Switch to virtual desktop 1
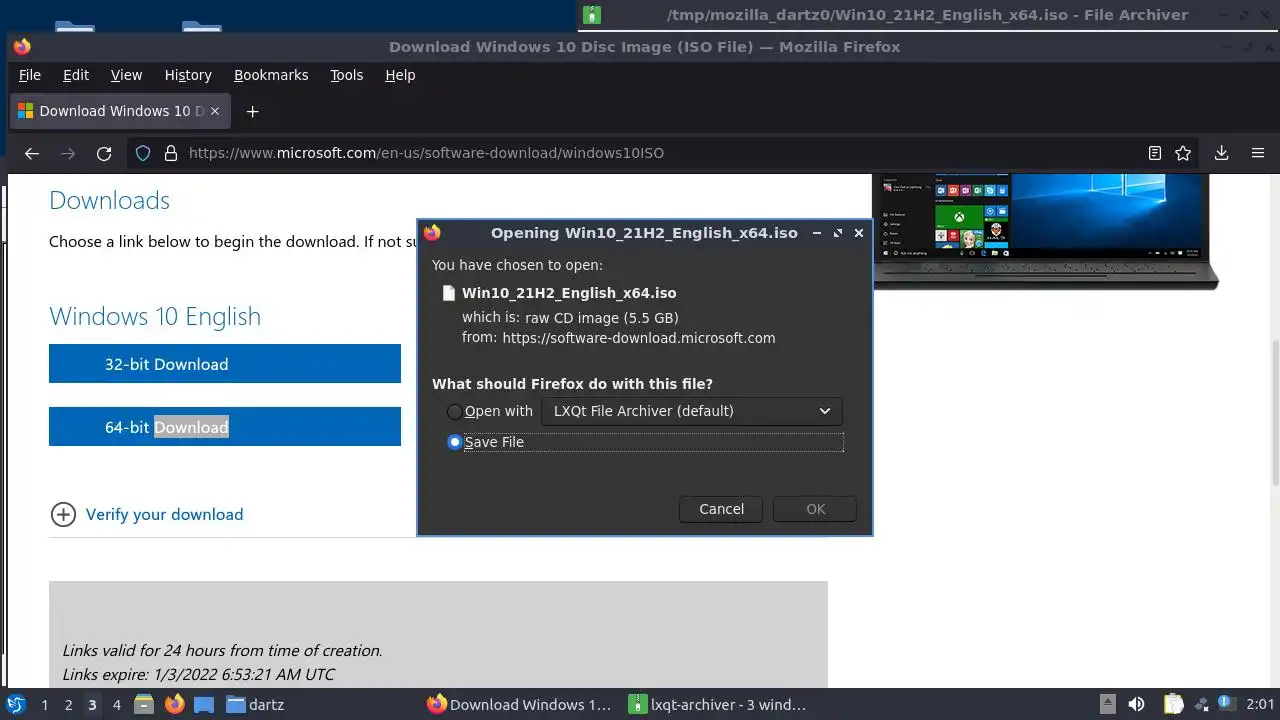1280x720 pixels. 44,704
